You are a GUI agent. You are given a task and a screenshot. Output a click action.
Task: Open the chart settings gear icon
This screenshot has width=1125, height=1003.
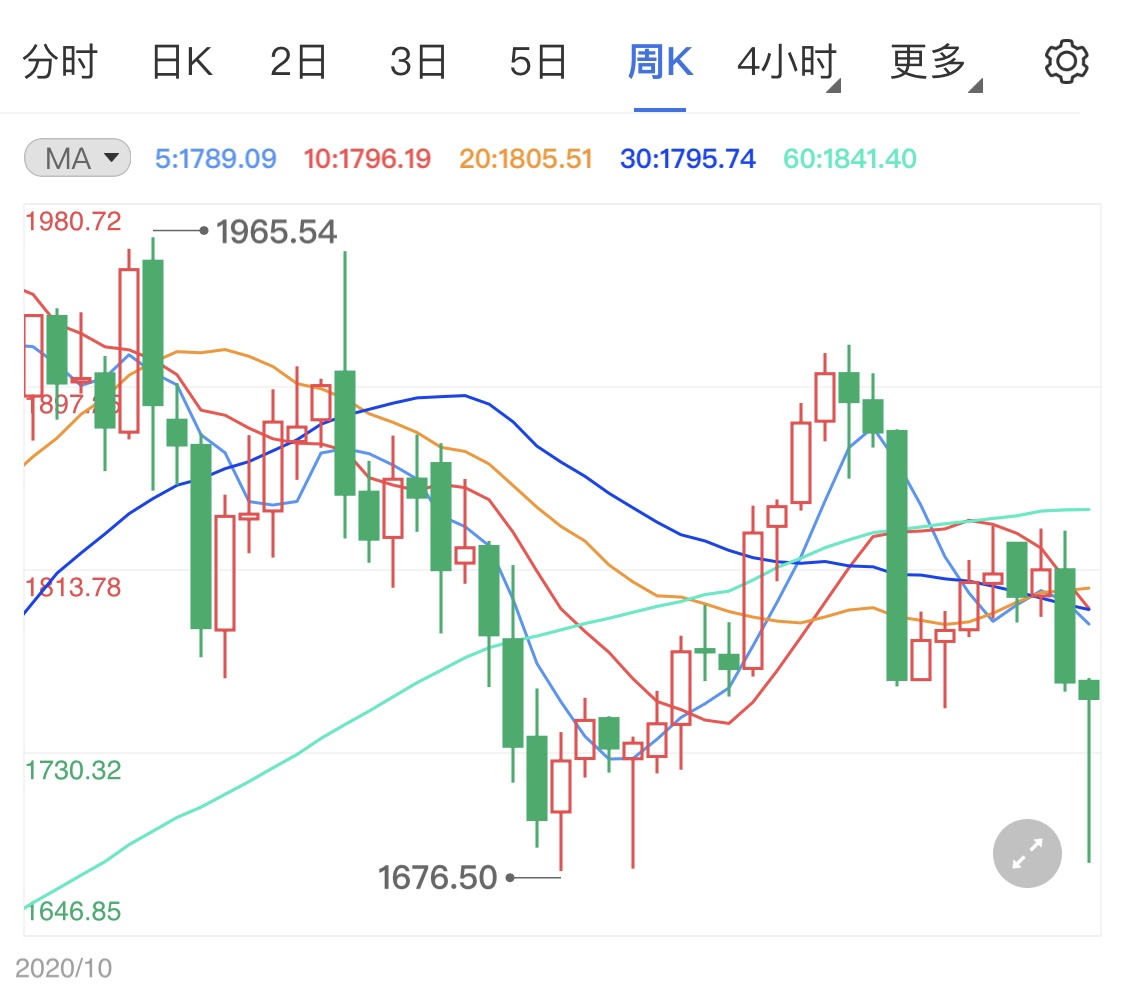tap(1065, 60)
